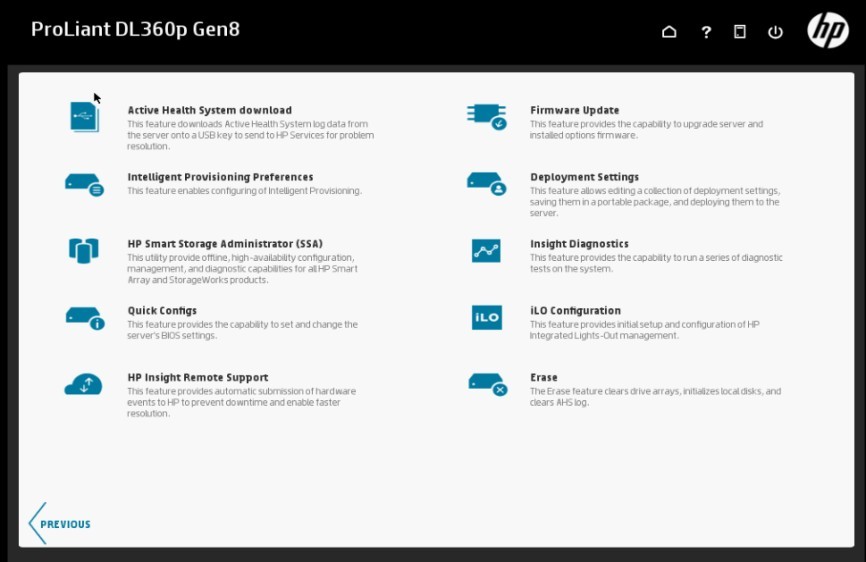Open the Firmware Update title link
This screenshot has height=562, width=866.
574,110
